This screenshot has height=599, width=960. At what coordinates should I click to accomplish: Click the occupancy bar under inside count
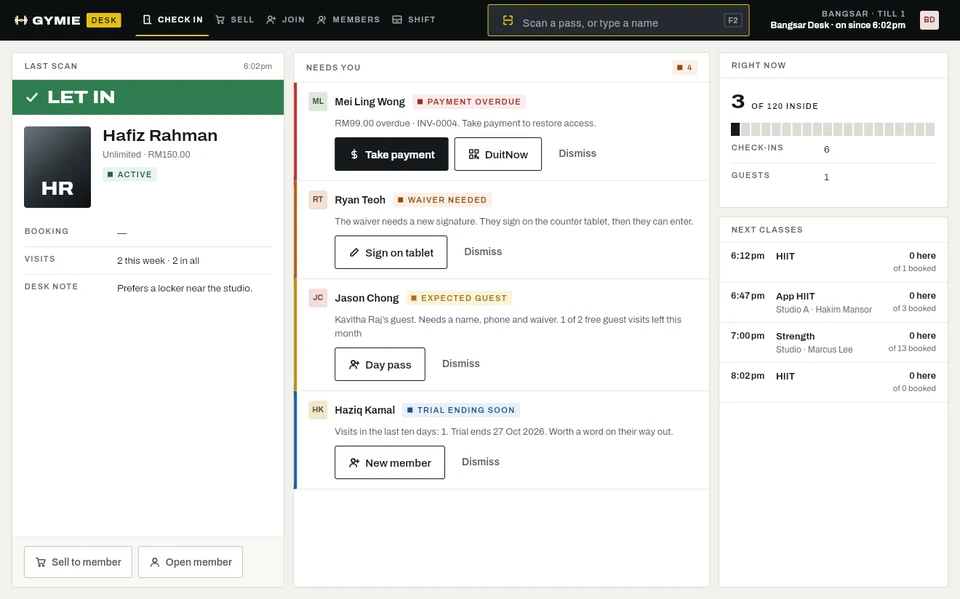(833, 129)
